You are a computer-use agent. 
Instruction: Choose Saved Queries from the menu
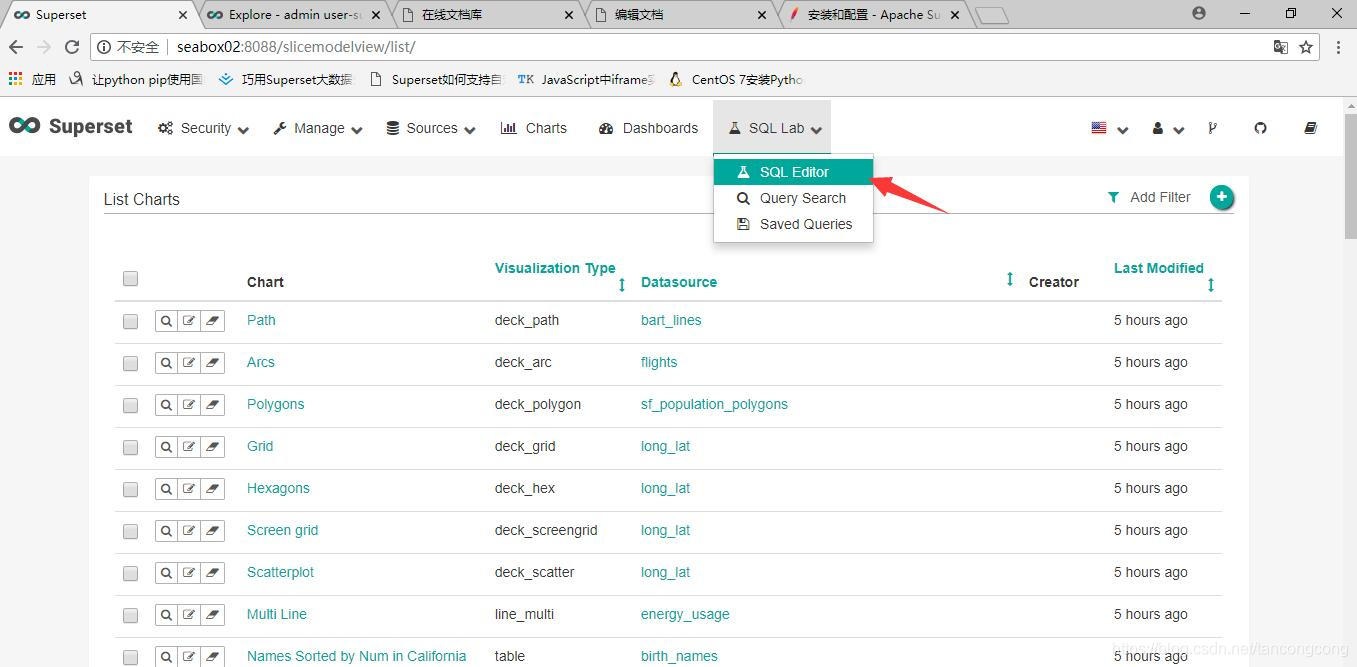(x=793, y=224)
